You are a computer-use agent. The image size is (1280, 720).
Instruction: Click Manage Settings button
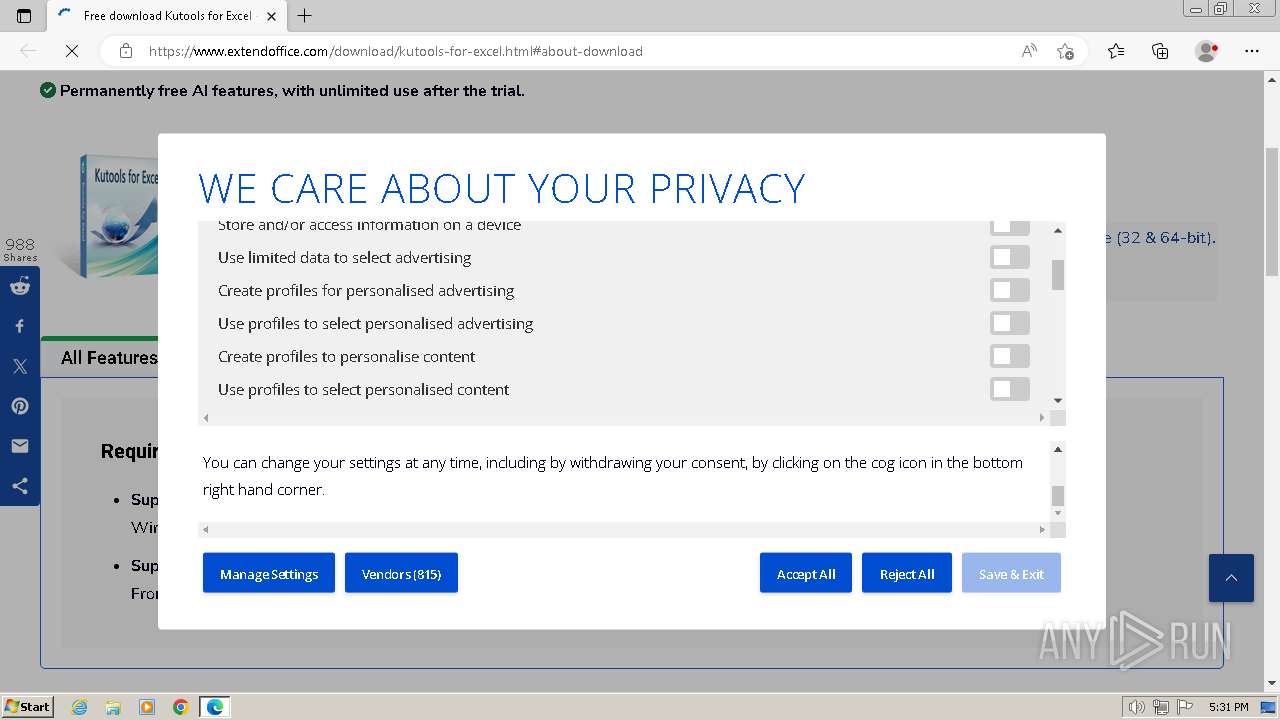(x=269, y=573)
